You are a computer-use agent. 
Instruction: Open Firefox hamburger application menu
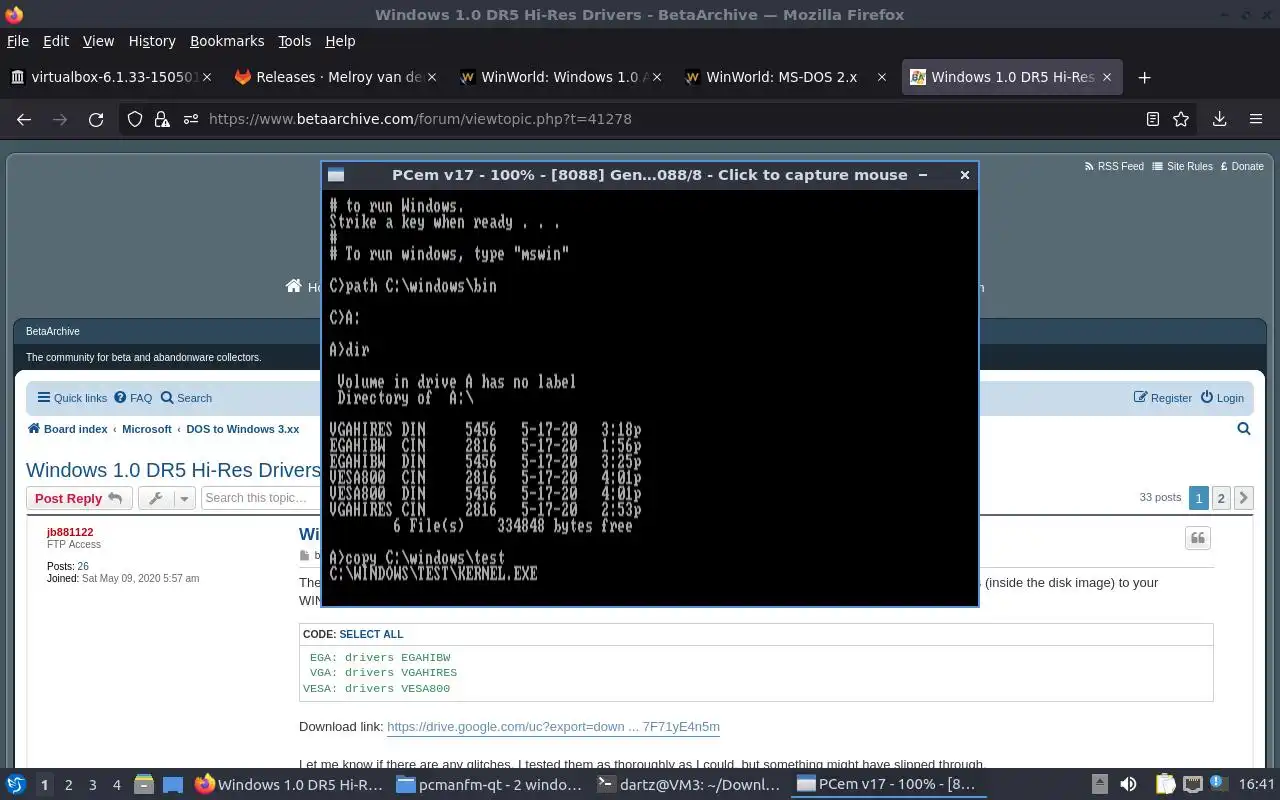point(1256,119)
